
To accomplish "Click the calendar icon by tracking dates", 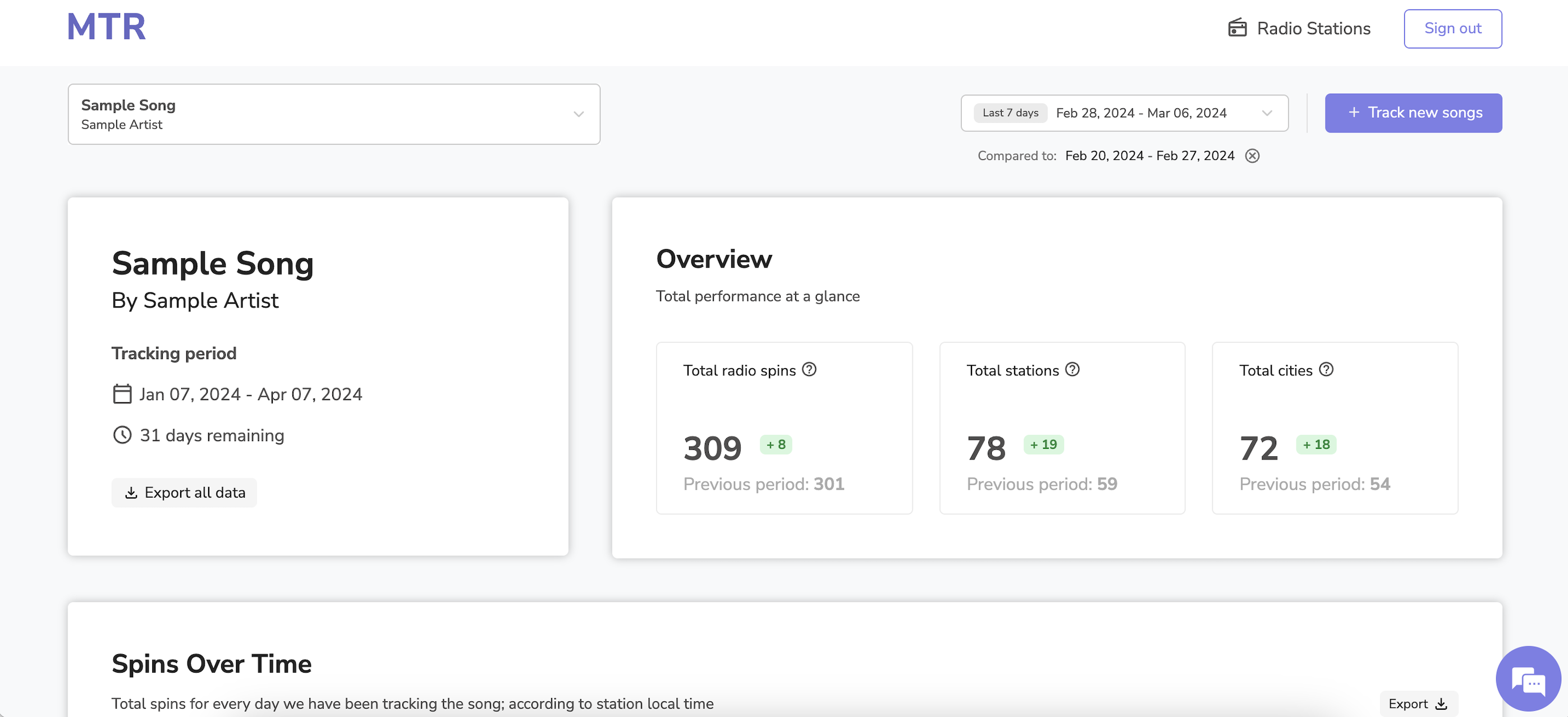I will (122, 394).
